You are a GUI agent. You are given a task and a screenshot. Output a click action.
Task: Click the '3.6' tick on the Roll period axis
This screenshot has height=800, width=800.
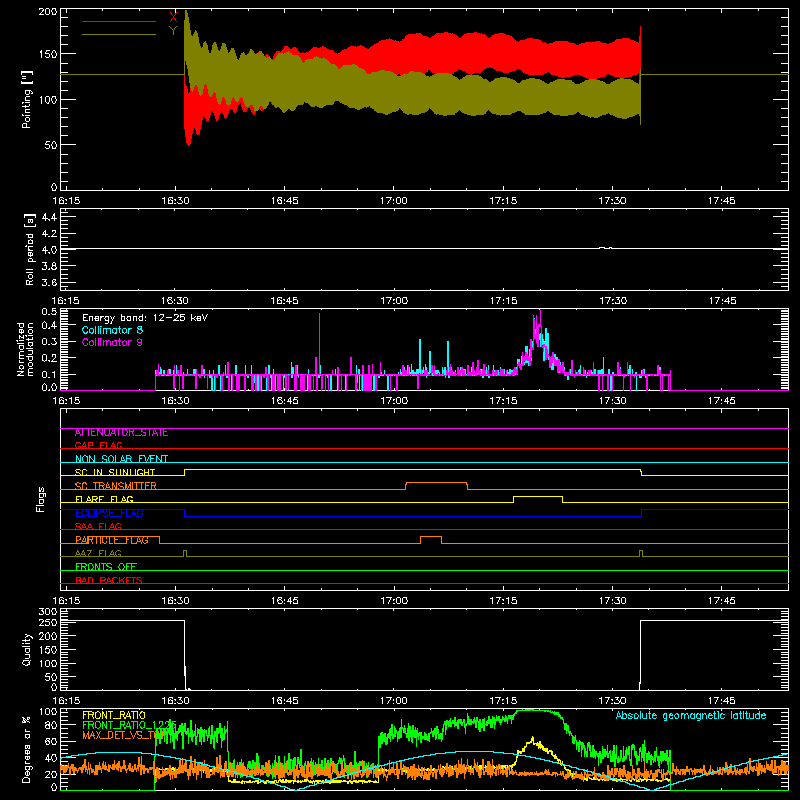(49, 282)
